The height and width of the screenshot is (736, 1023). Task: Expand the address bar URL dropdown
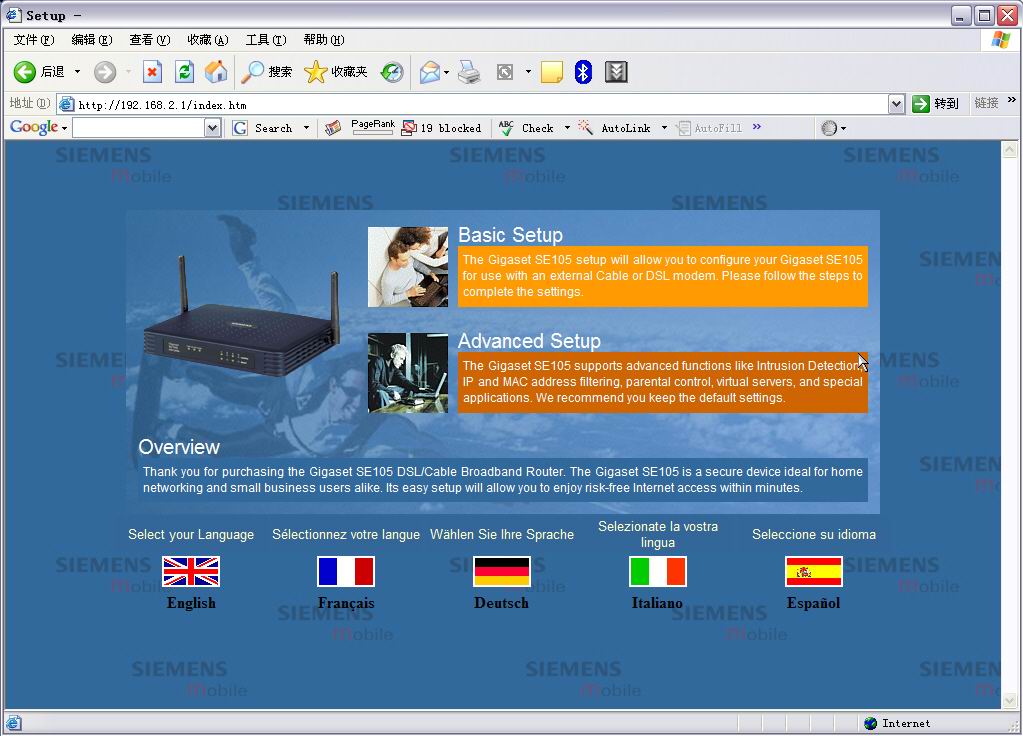pos(896,104)
